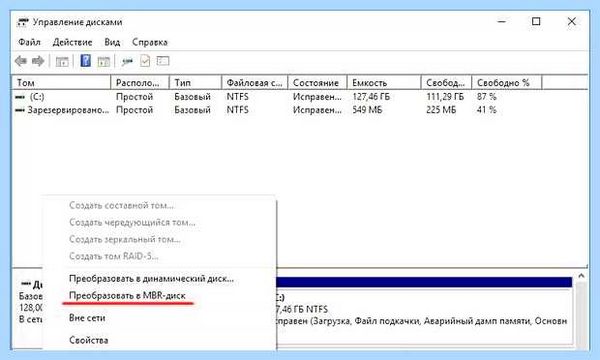Click the checkmark properties toolbar icon
The image size is (600, 360).
click(x=145, y=61)
